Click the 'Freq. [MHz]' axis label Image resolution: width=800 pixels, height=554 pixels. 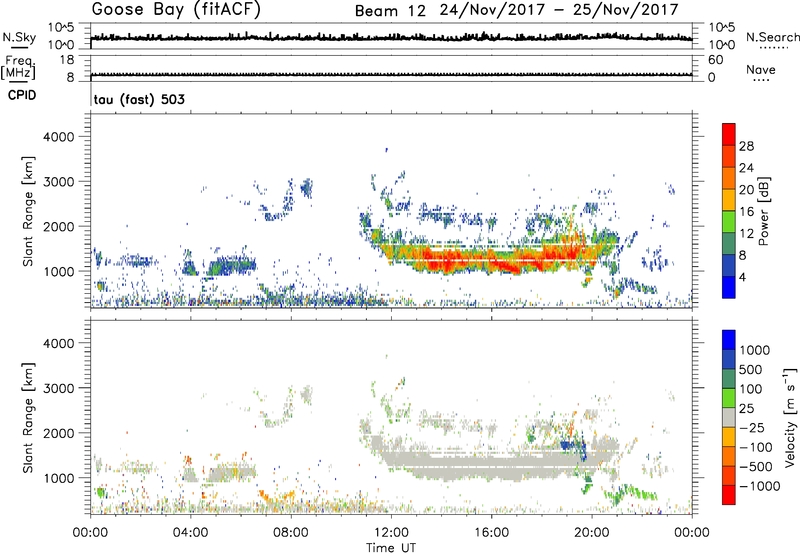pyautogui.click(x=18, y=67)
